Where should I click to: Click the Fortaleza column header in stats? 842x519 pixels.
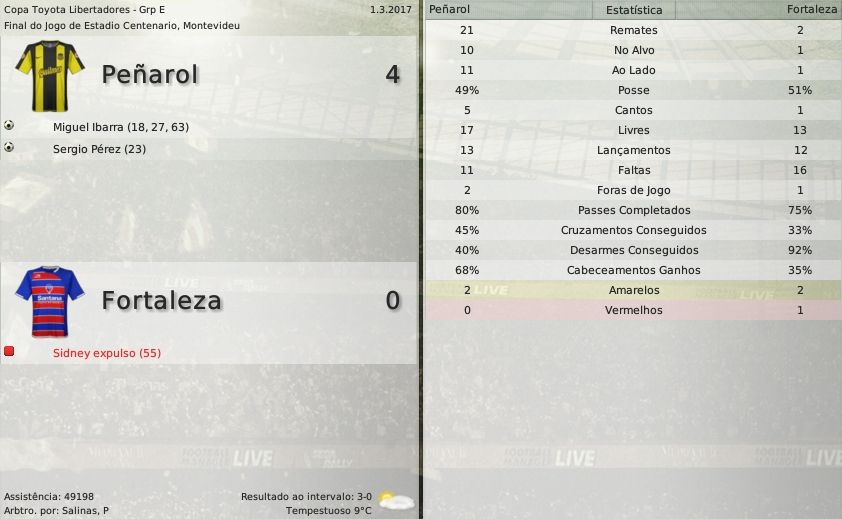coord(811,9)
